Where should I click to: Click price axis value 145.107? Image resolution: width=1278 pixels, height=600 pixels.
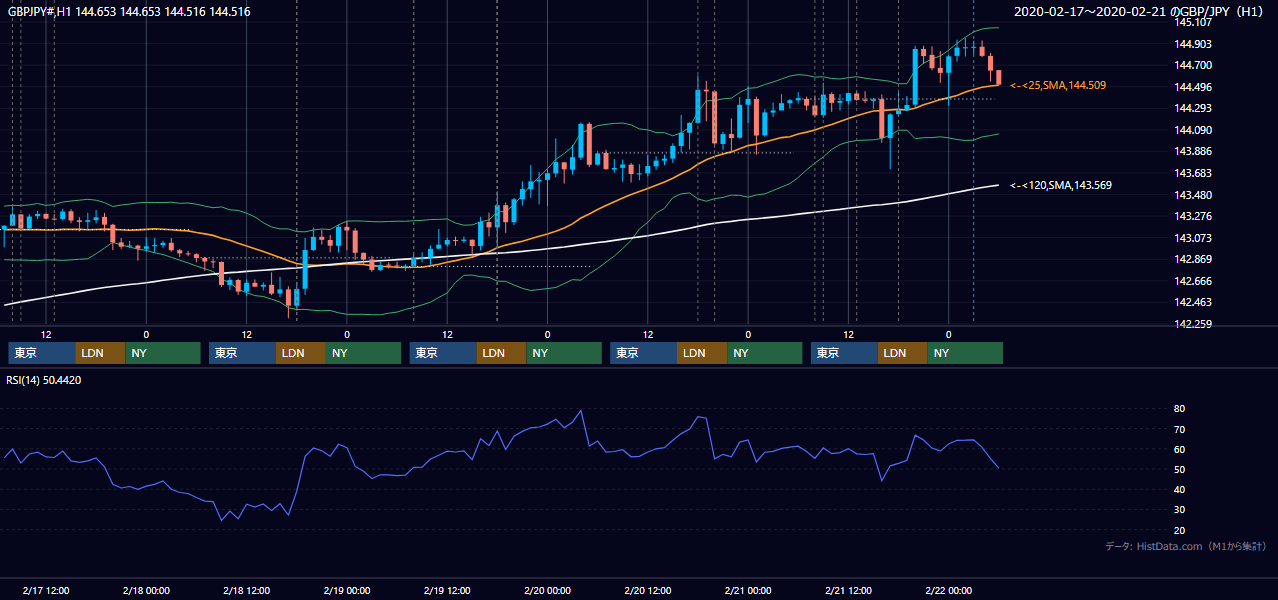[x=1194, y=22]
